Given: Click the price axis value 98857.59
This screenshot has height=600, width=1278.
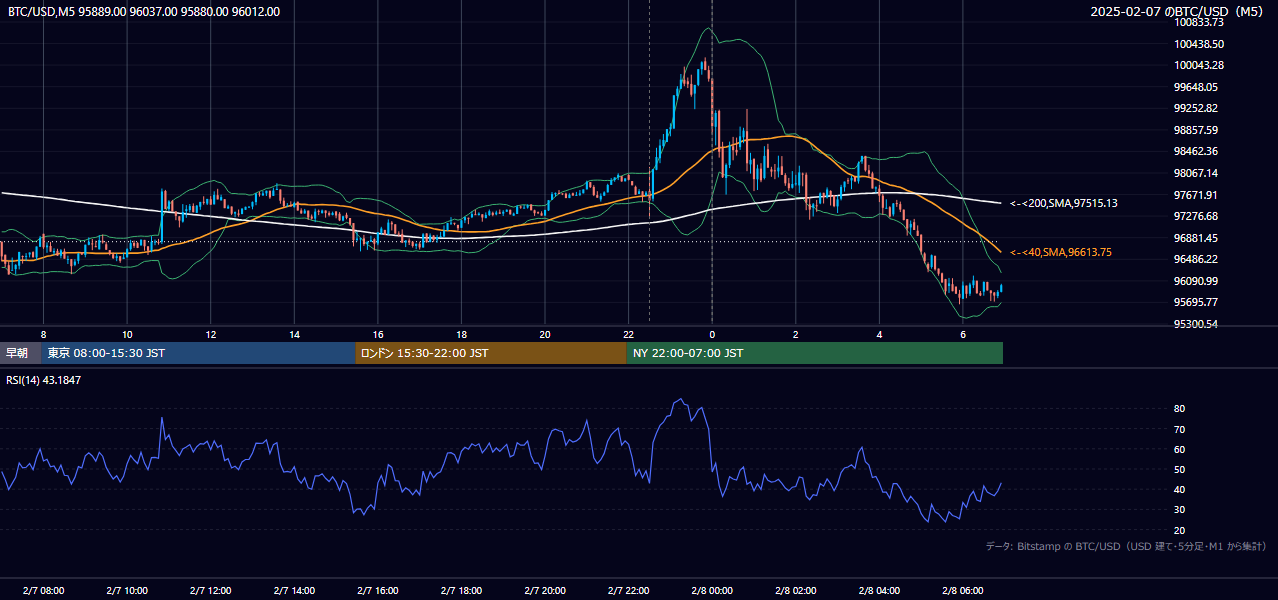Looking at the screenshot, I should [x=1197, y=130].
